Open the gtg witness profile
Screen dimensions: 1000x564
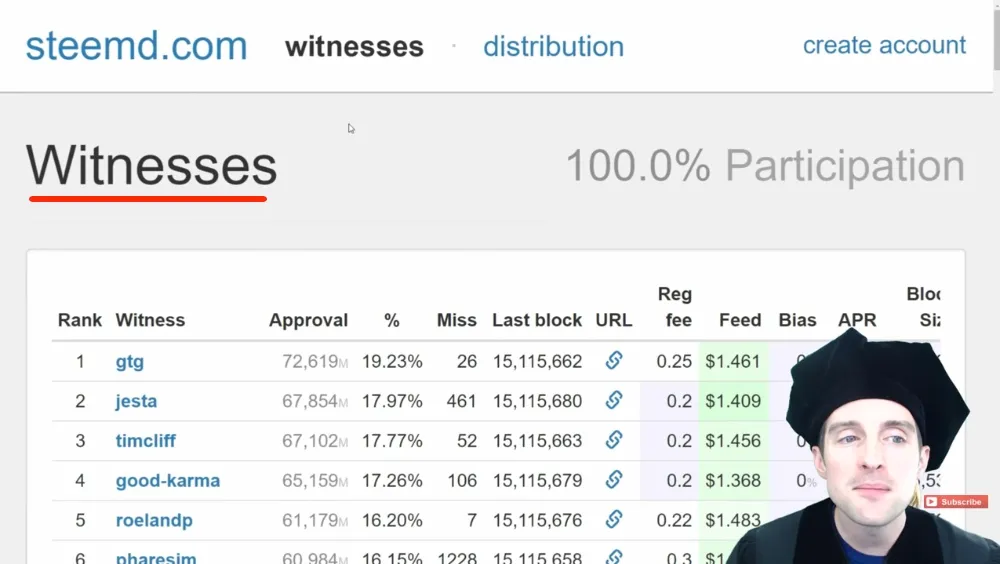point(129,362)
